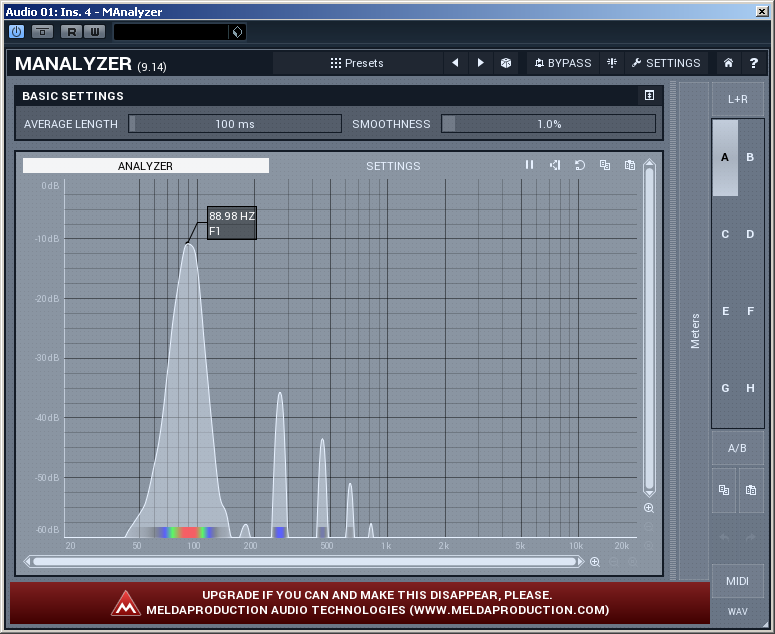Adjust the Average Length slider

(x=235, y=124)
